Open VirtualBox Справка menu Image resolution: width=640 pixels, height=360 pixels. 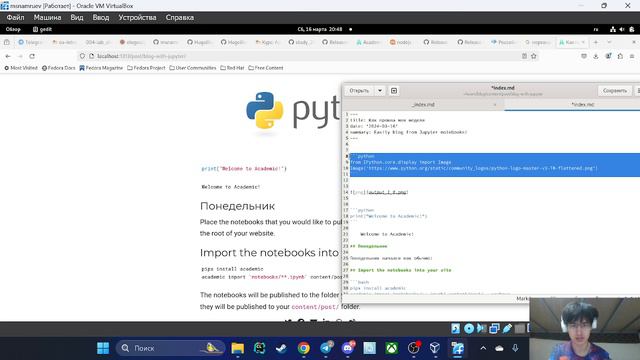180,18
